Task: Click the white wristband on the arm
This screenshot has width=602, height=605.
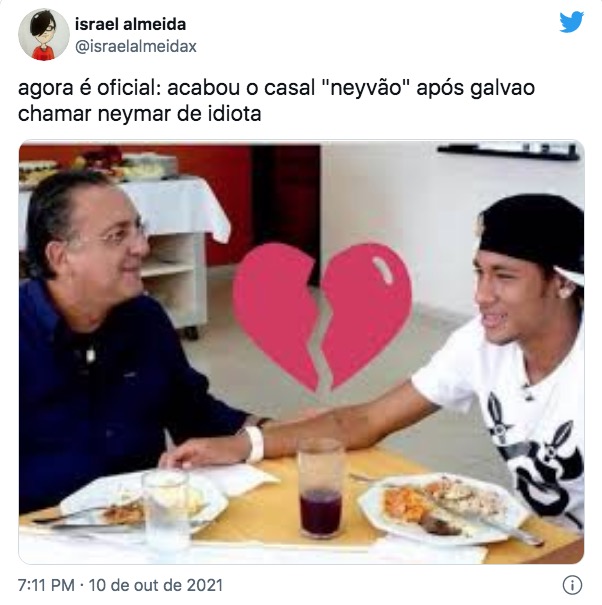Action: pos(255,444)
